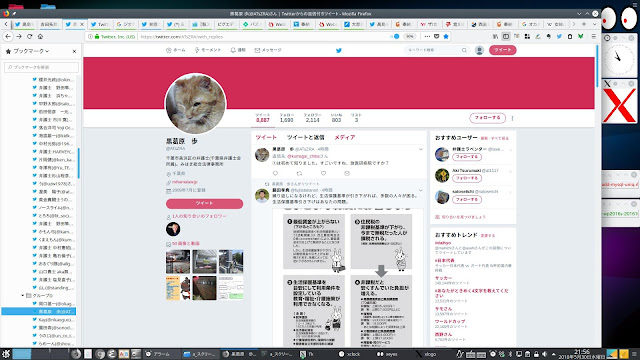Image resolution: width=640 pixels, height=360 pixels.
Task: Select the highlighted 黒葛原 bookmark entry
Action: click(x=39, y=311)
